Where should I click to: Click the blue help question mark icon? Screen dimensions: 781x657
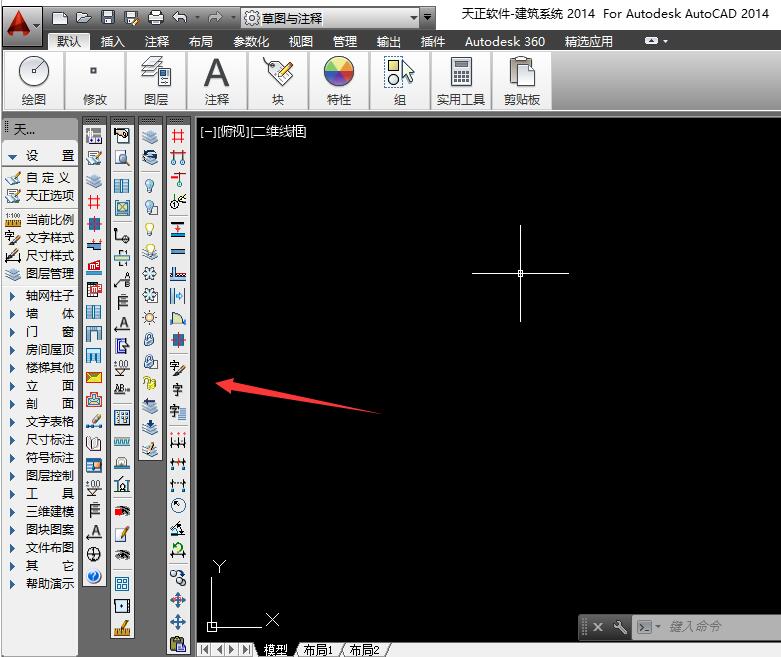pyautogui.click(x=94, y=576)
